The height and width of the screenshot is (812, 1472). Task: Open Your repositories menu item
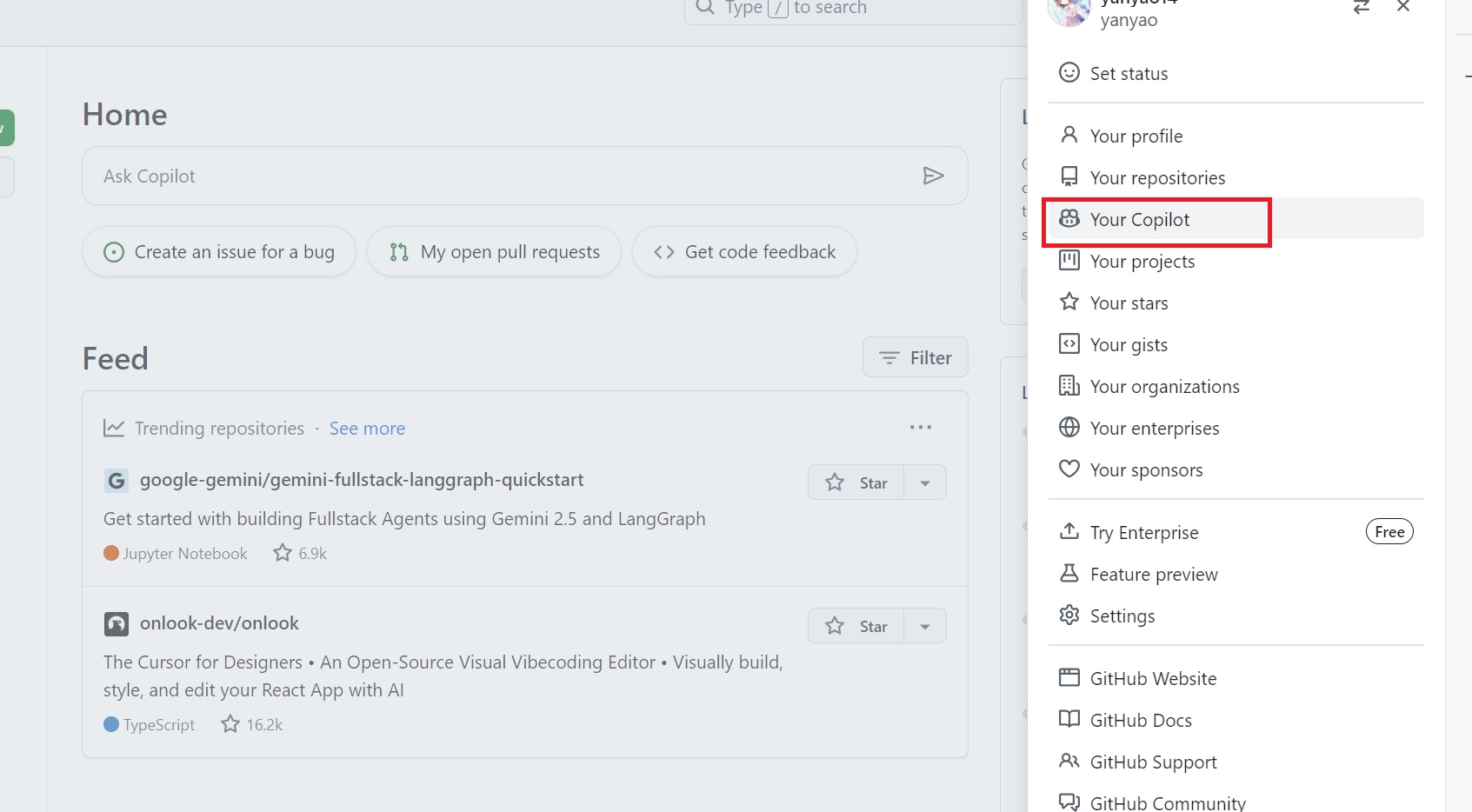(x=1236, y=177)
